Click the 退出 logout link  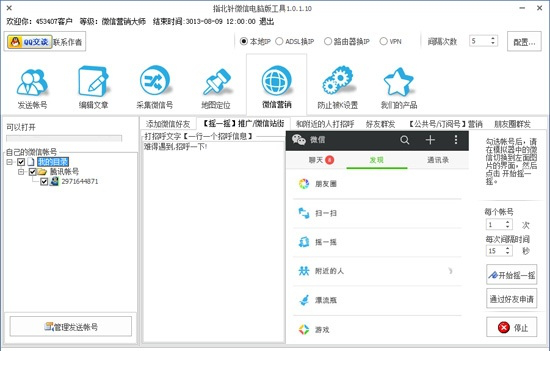[x=267, y=21]
